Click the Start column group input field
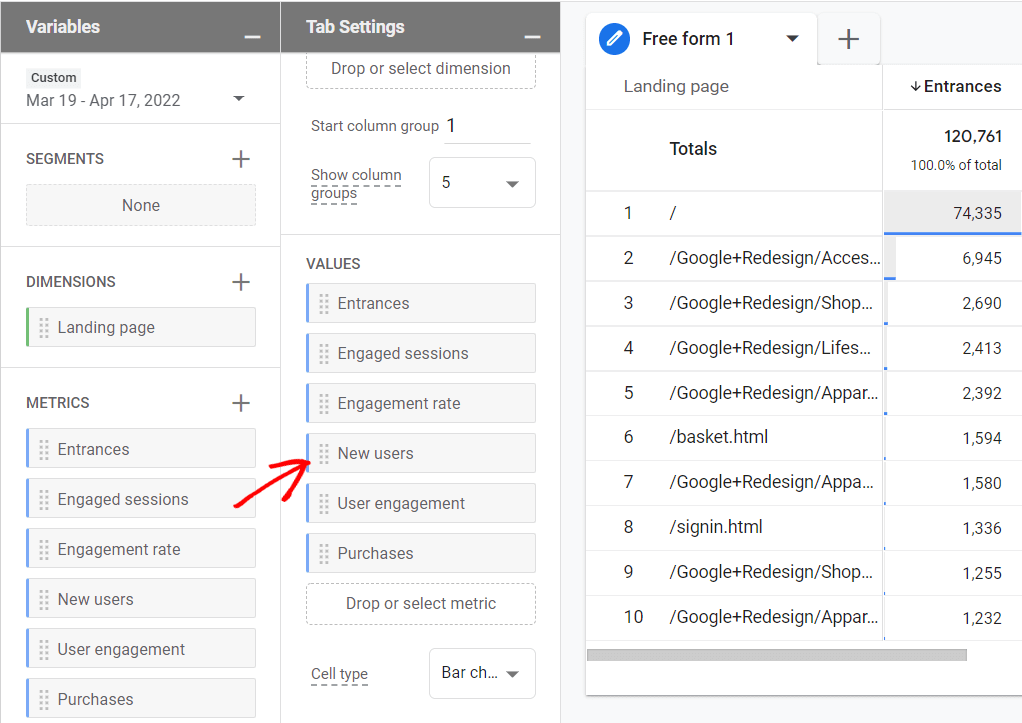 click(x=487, y=125)
